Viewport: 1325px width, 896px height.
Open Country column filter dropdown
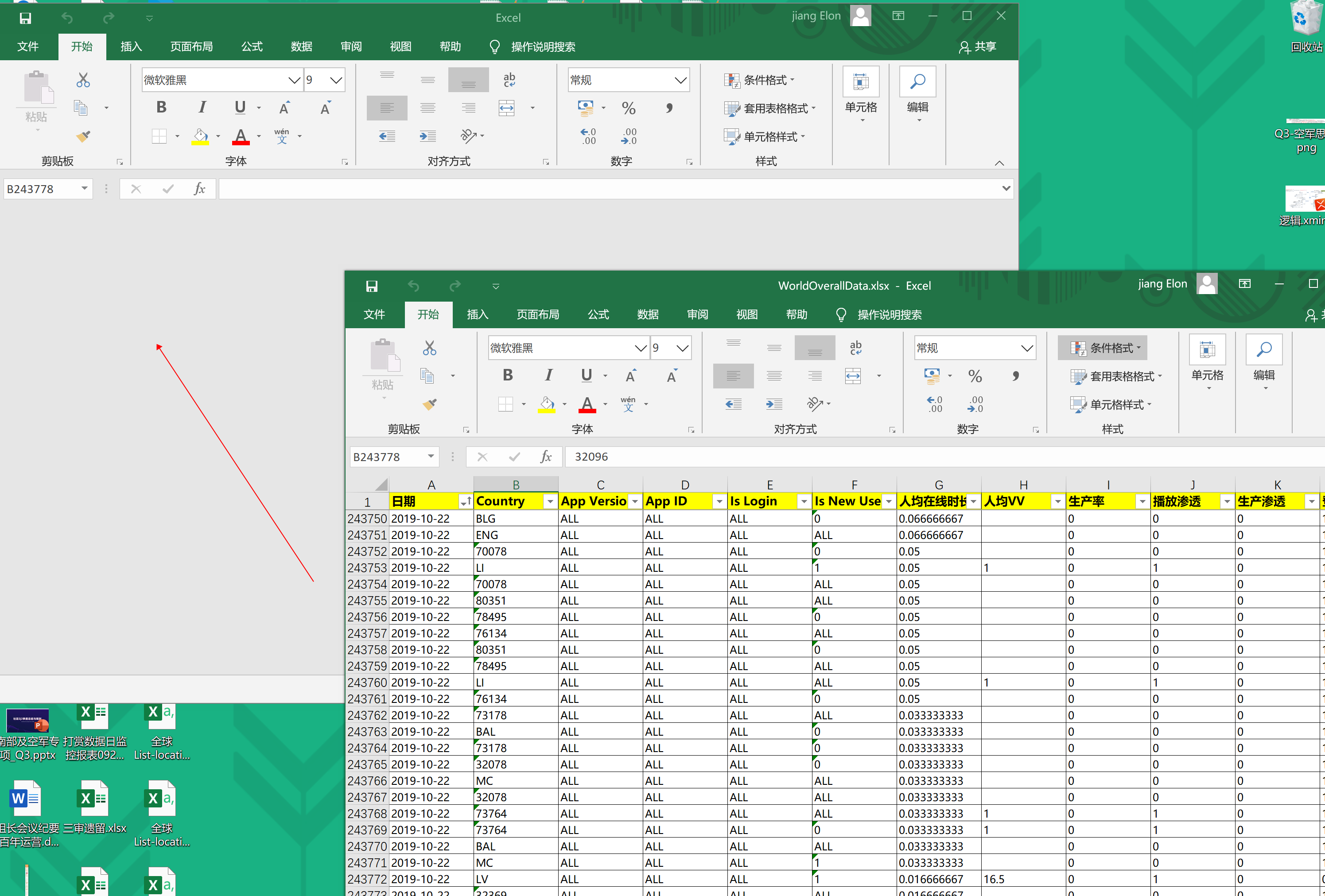[550, 501]
